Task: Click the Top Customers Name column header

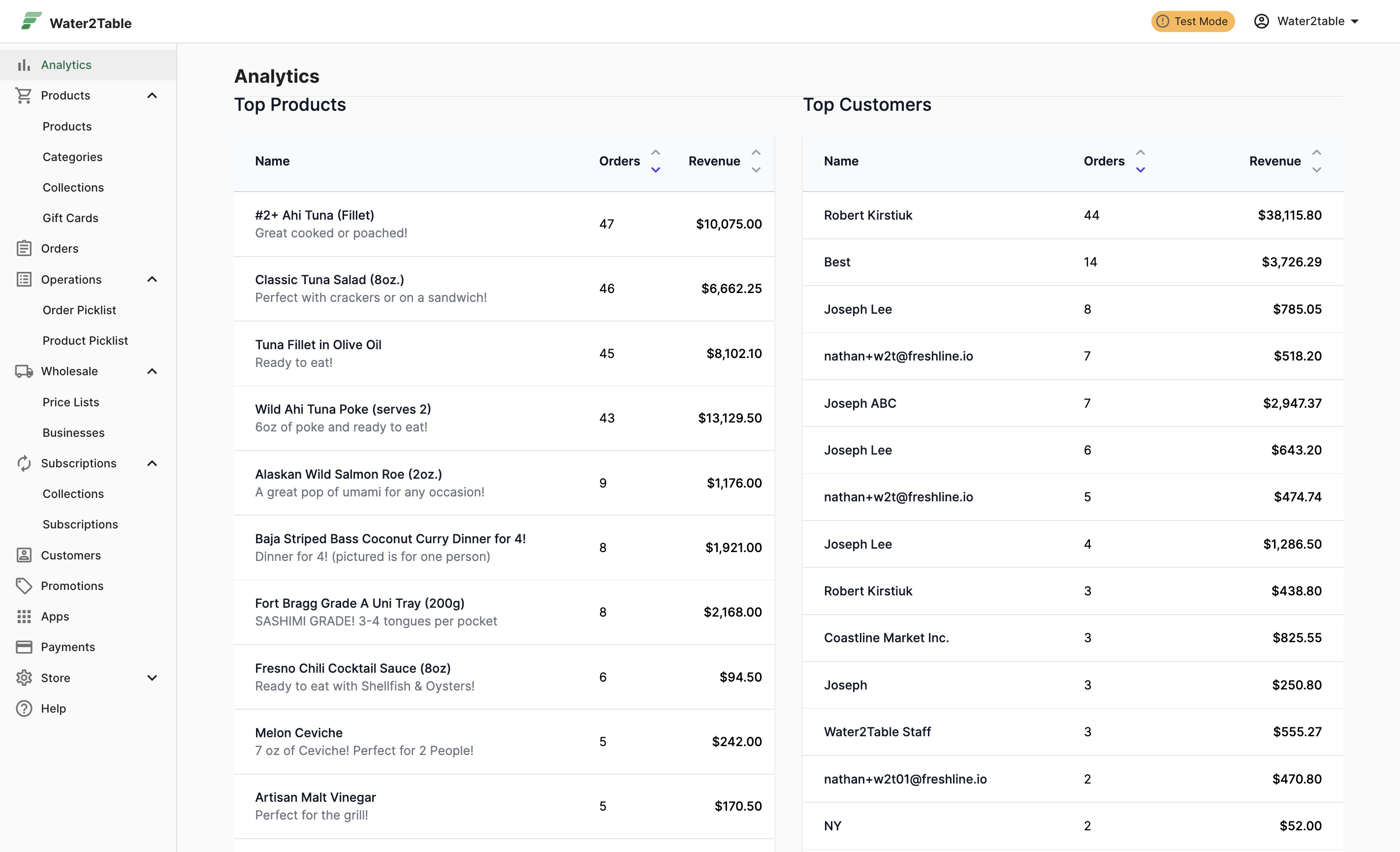Action: click(841, 161)
